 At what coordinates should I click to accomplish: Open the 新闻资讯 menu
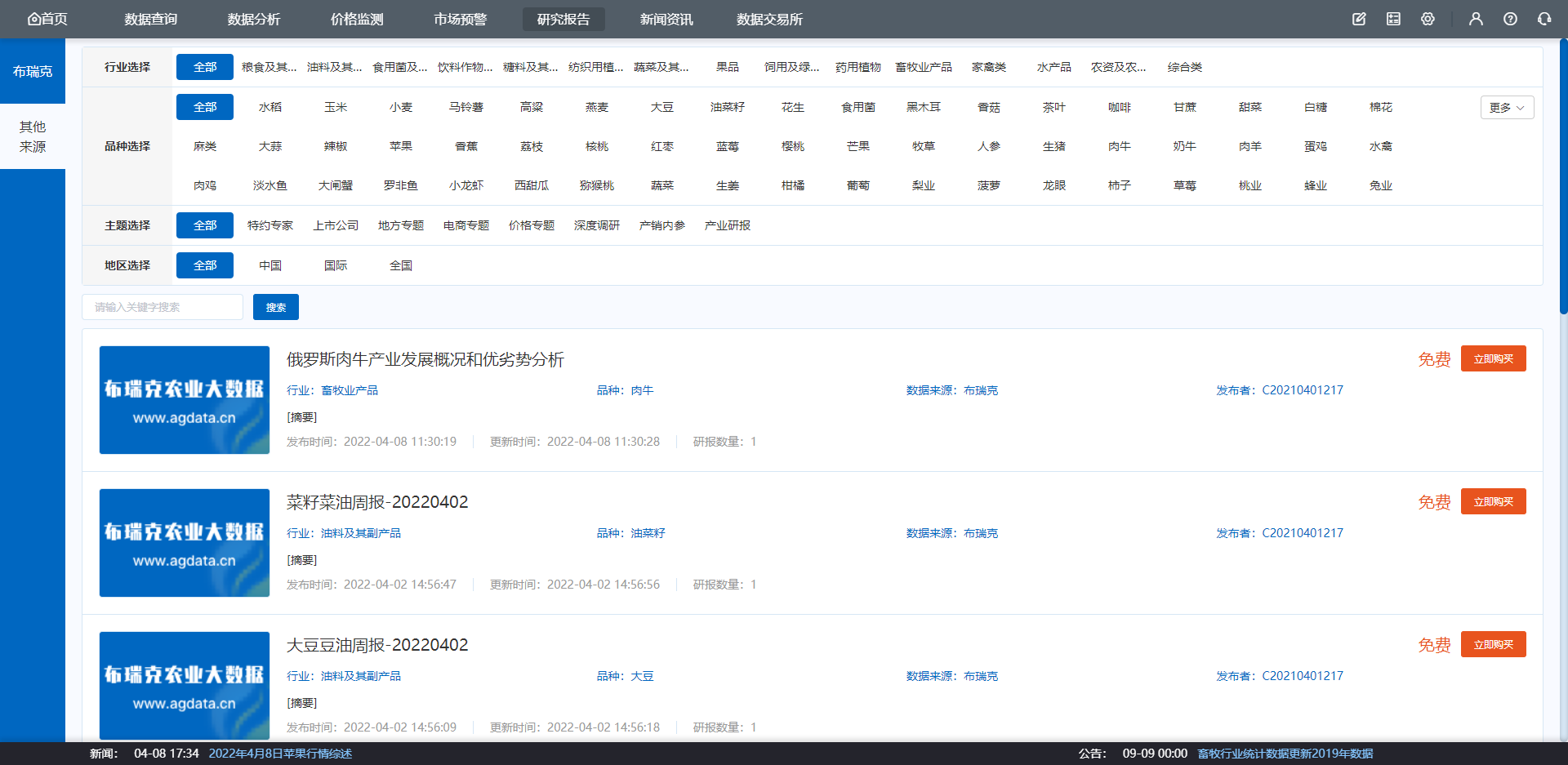tap(666, 19)
